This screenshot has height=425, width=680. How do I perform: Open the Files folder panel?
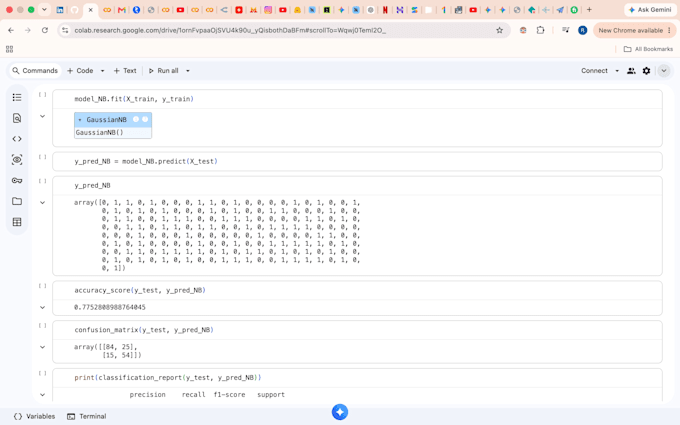(x=17, y=201)
